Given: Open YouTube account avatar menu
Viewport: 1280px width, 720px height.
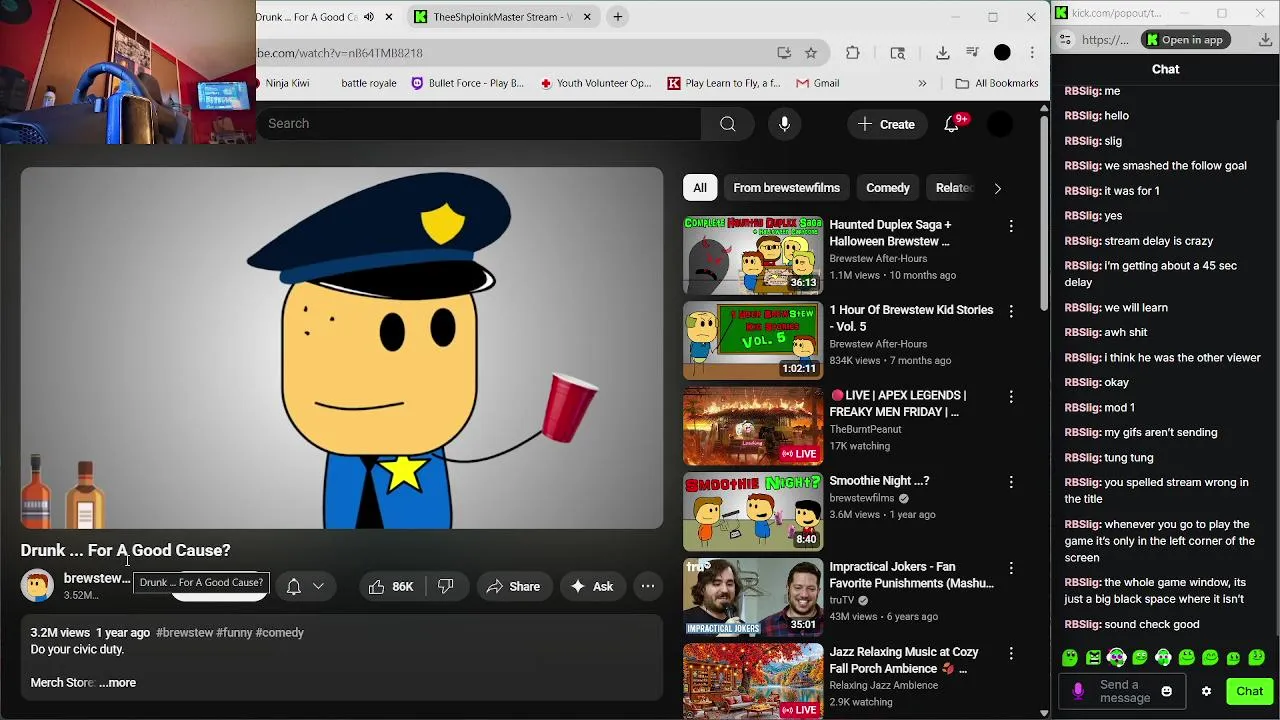Looking at the screenshot, I should (1000, 124).
